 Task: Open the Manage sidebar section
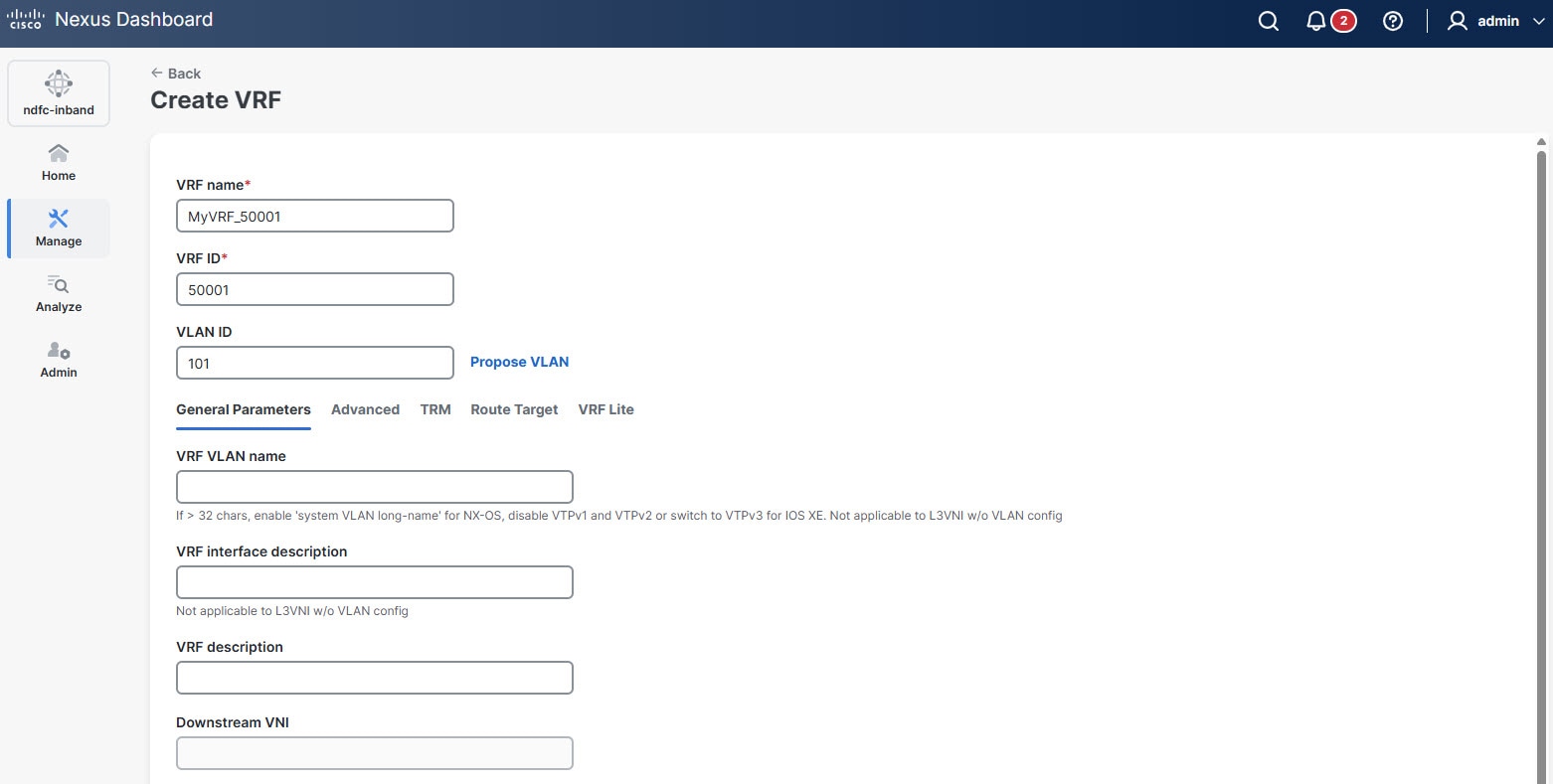59,229
